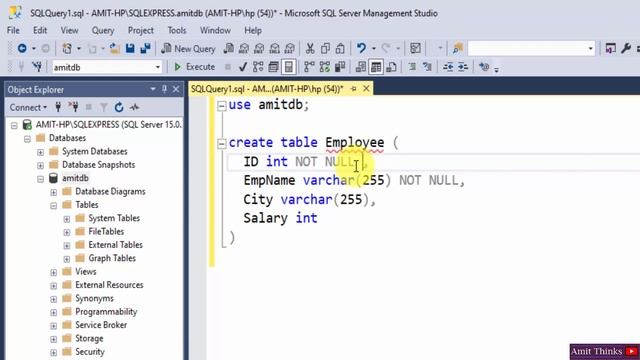
Task: Close the SQLQuery1.sql tab
Action: coord(366,89)
